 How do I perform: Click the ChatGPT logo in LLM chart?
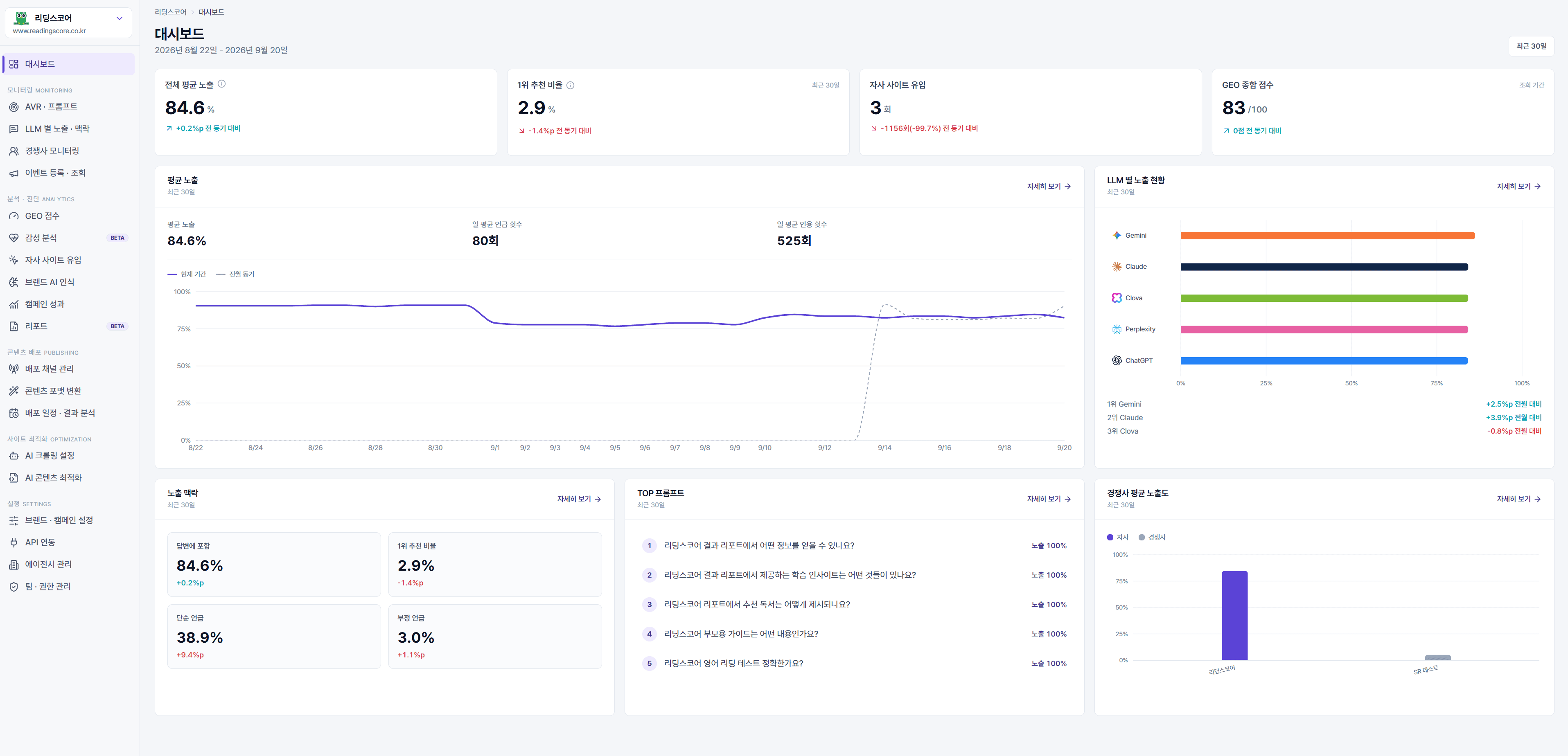click(1117, 361)
